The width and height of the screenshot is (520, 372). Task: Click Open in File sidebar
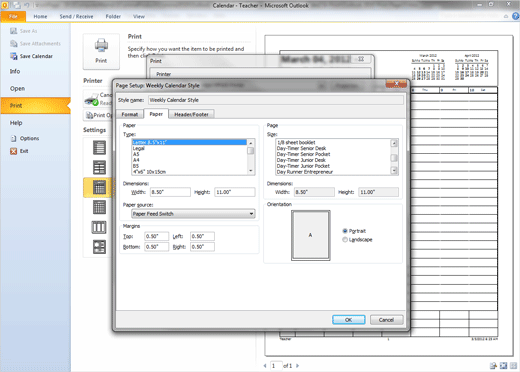point(17,89)
